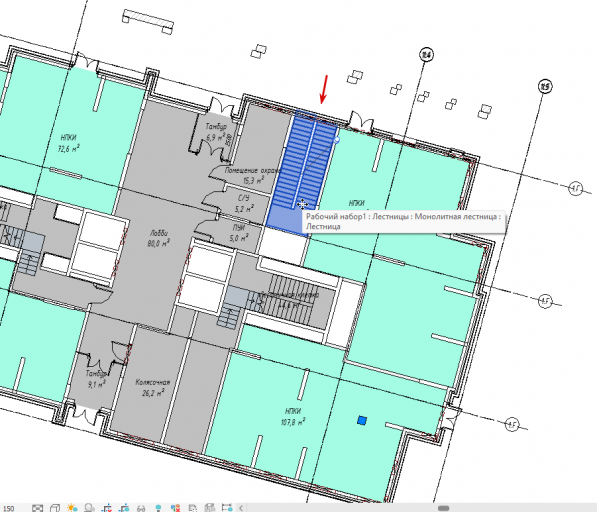Click the Reveal Constraints icon
Image resolution: width=597 pixels, height=512 pixels.
[x=227, y=508]
